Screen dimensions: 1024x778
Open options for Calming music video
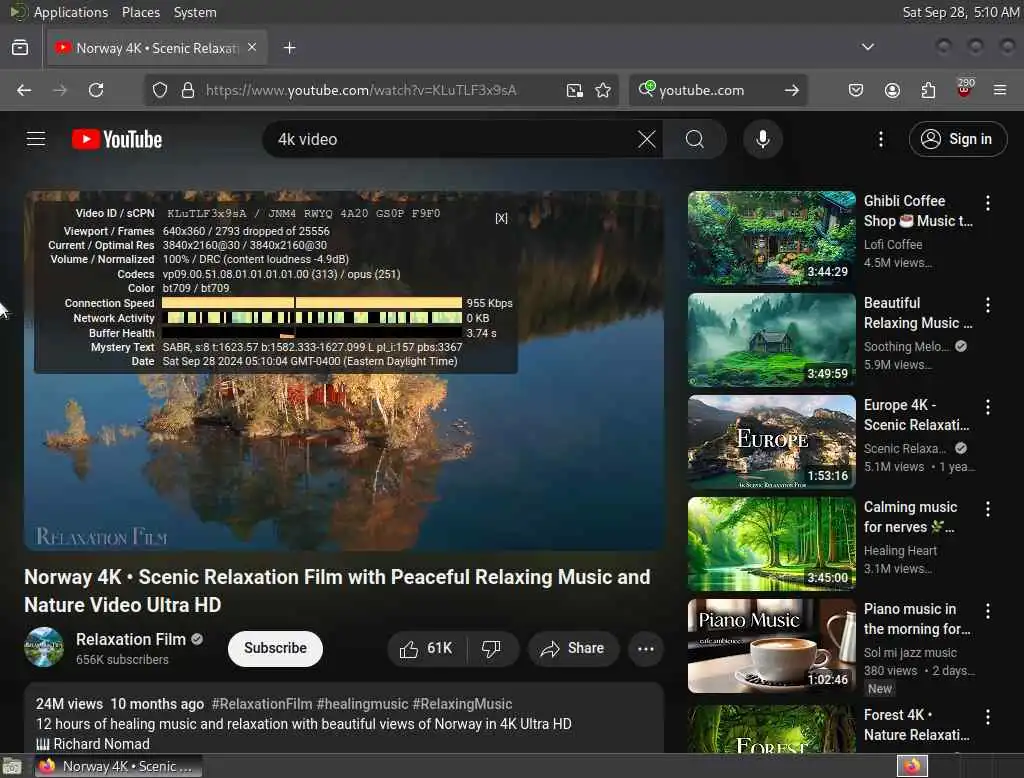987,509
